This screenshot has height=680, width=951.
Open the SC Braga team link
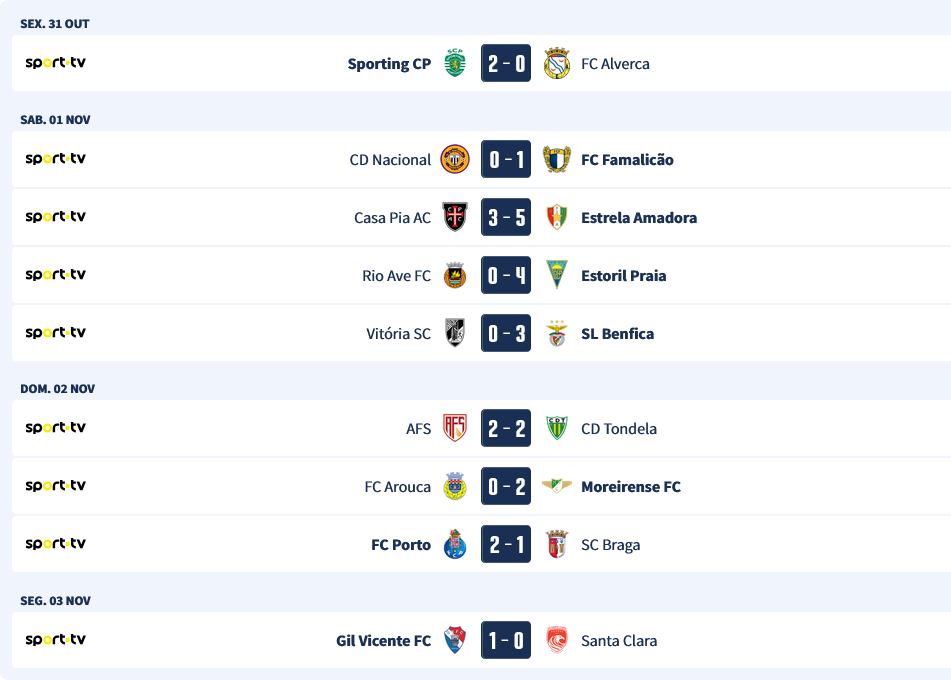(x=610, y=544)
